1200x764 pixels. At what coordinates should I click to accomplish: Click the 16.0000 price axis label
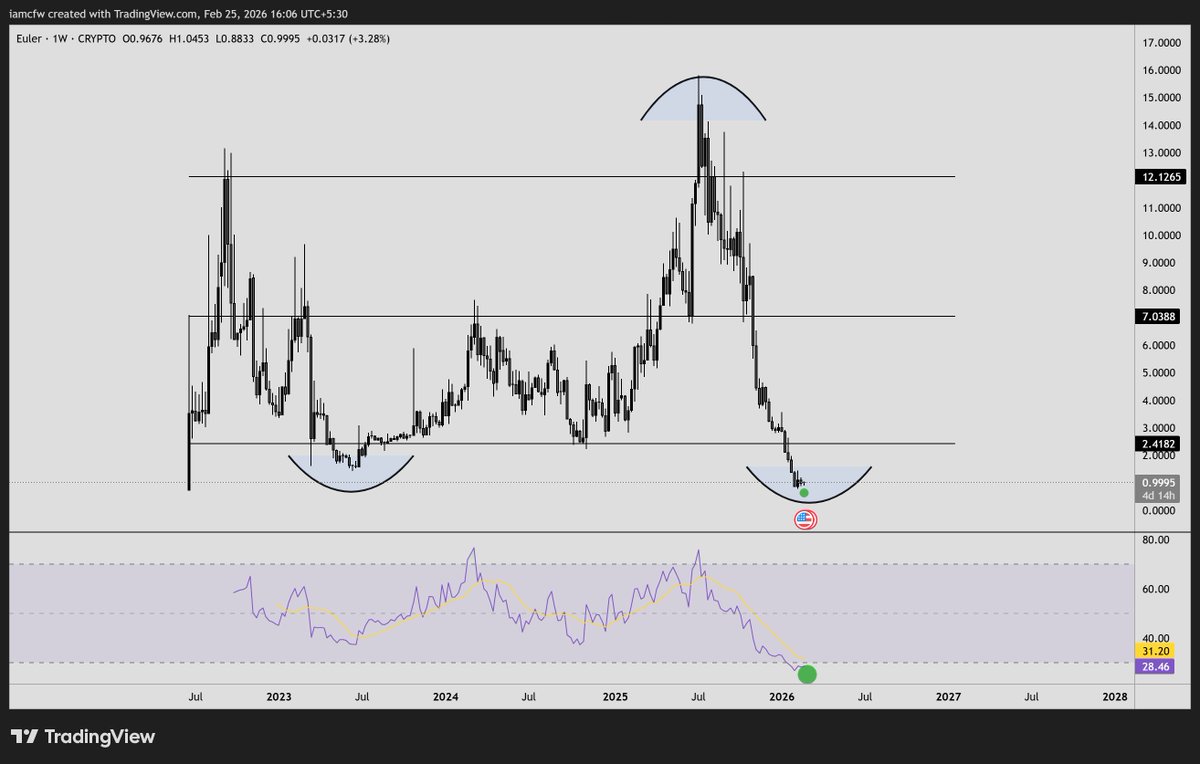pyautogui.click(x=1162, y=70)
